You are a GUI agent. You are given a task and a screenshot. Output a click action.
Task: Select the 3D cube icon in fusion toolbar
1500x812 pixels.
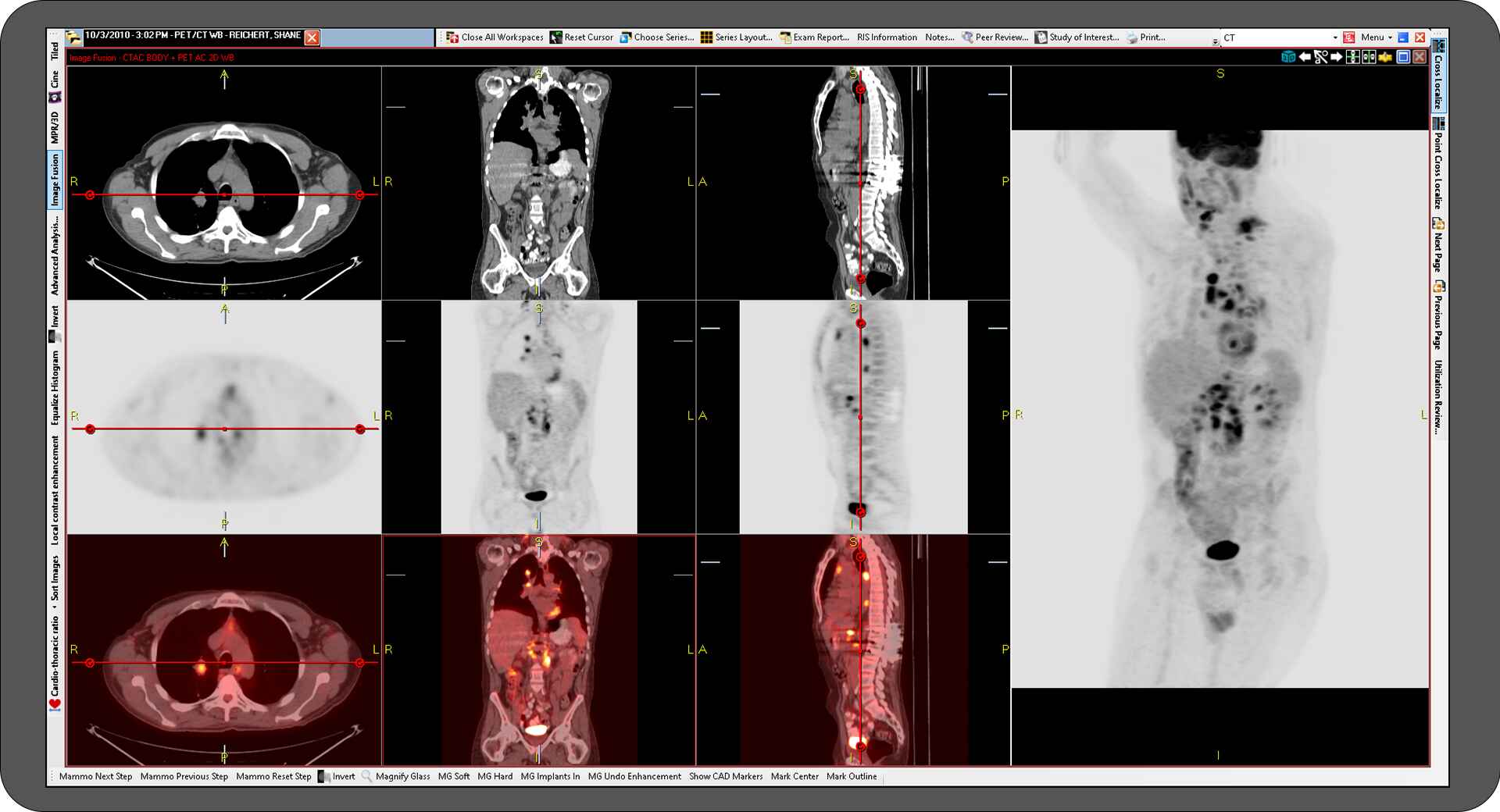1287,57
